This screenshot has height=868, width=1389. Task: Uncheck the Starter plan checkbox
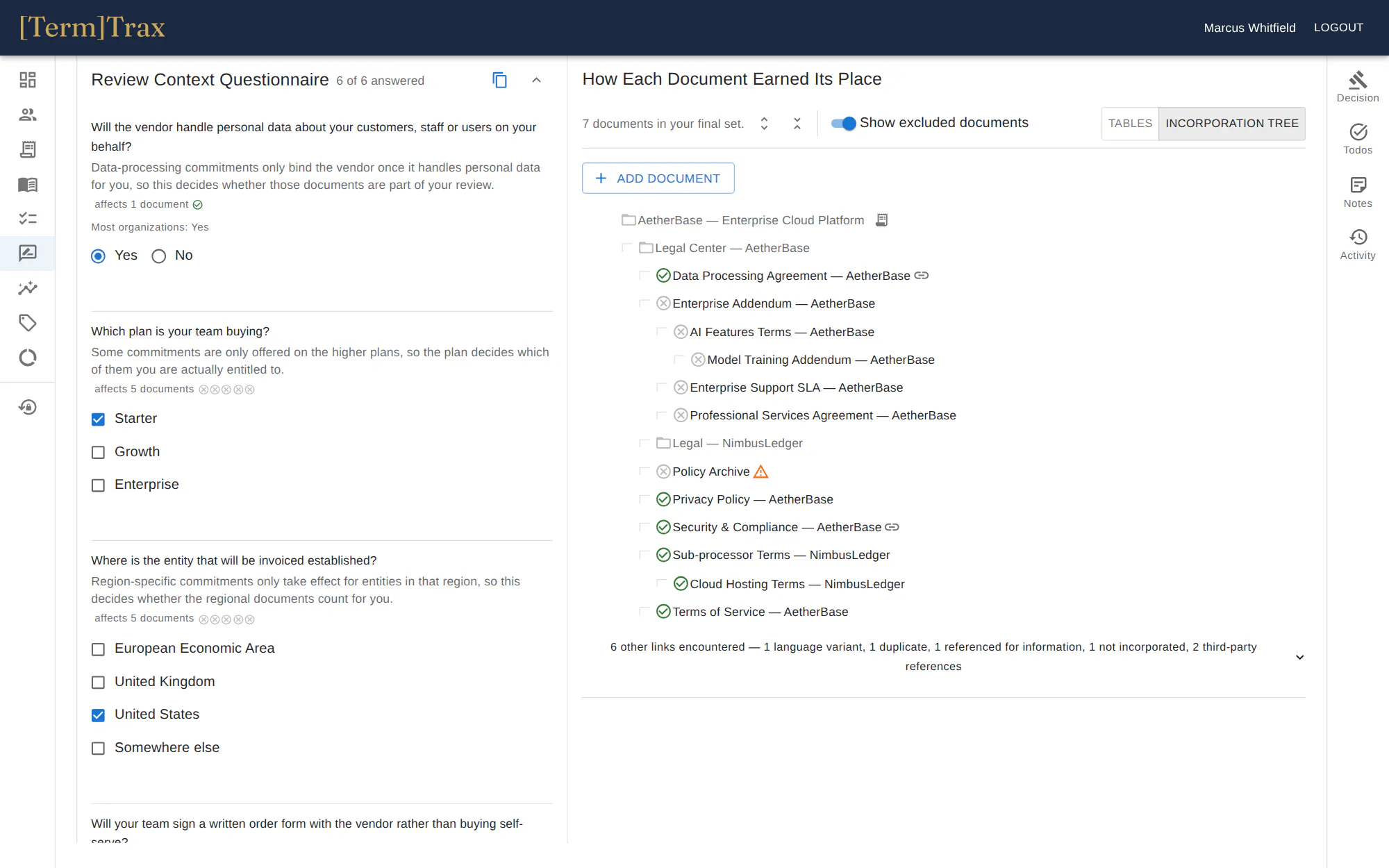99,419
